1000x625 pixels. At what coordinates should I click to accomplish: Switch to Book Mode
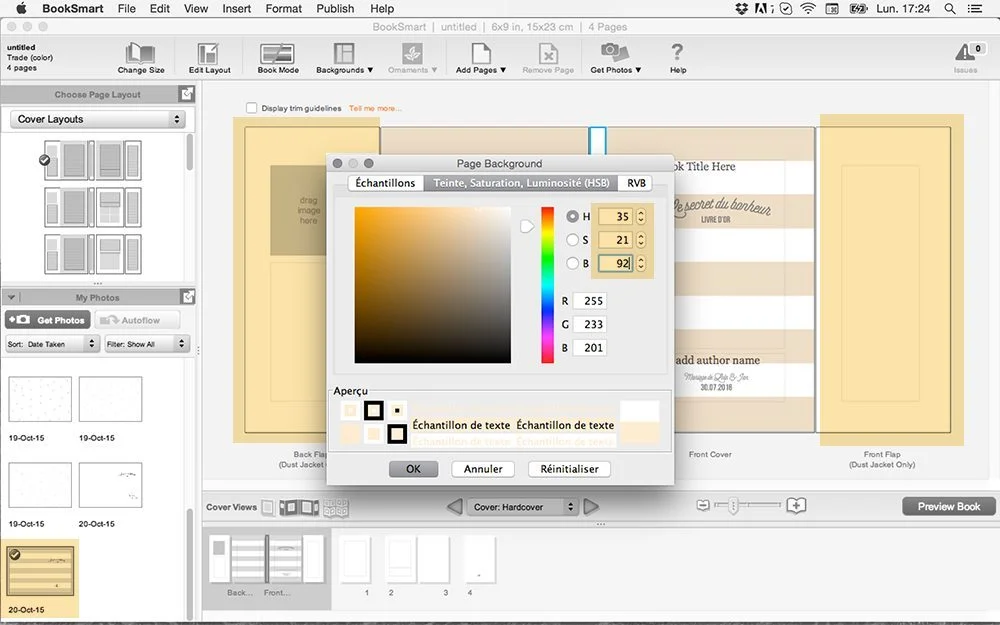pyautogui.click(x=278, y=58)
